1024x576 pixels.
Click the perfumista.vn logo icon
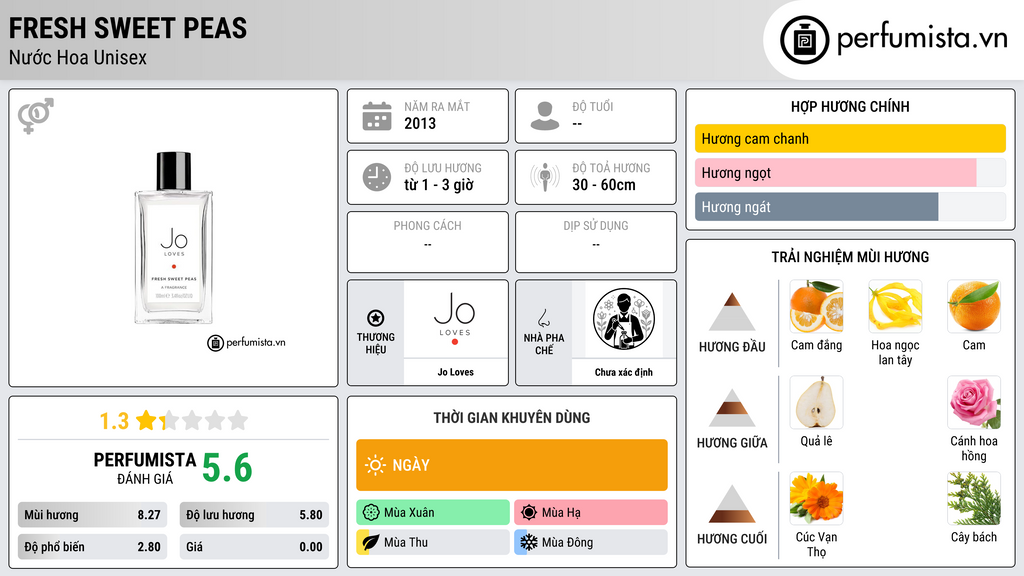click(x=804, y=40)
